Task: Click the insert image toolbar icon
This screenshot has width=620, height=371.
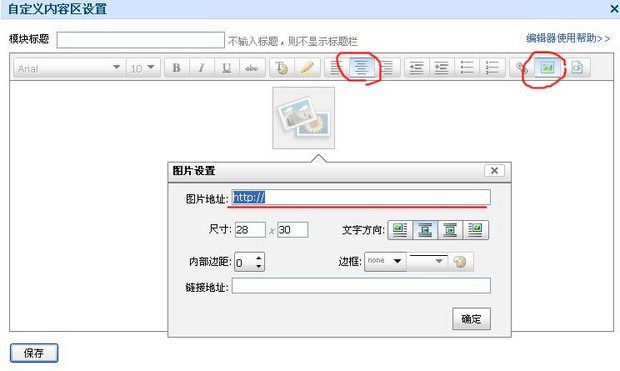Action: tap(547, 68)
